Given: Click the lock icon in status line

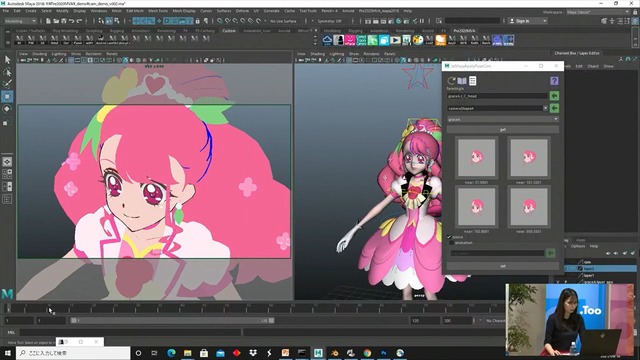Looking at the screenshot, I should [x=198, y=21].
